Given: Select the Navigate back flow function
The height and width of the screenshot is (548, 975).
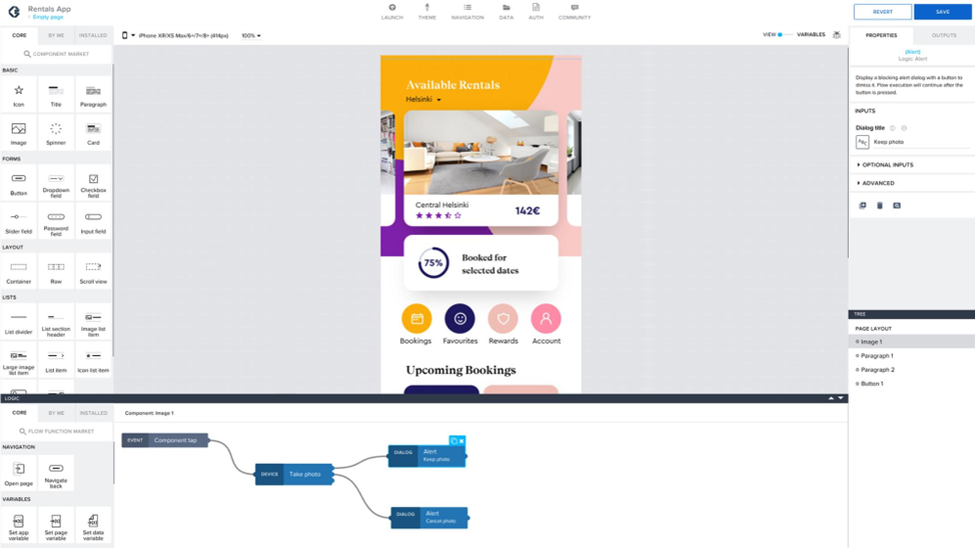Looking at the screenshot, I should (56, 473).
